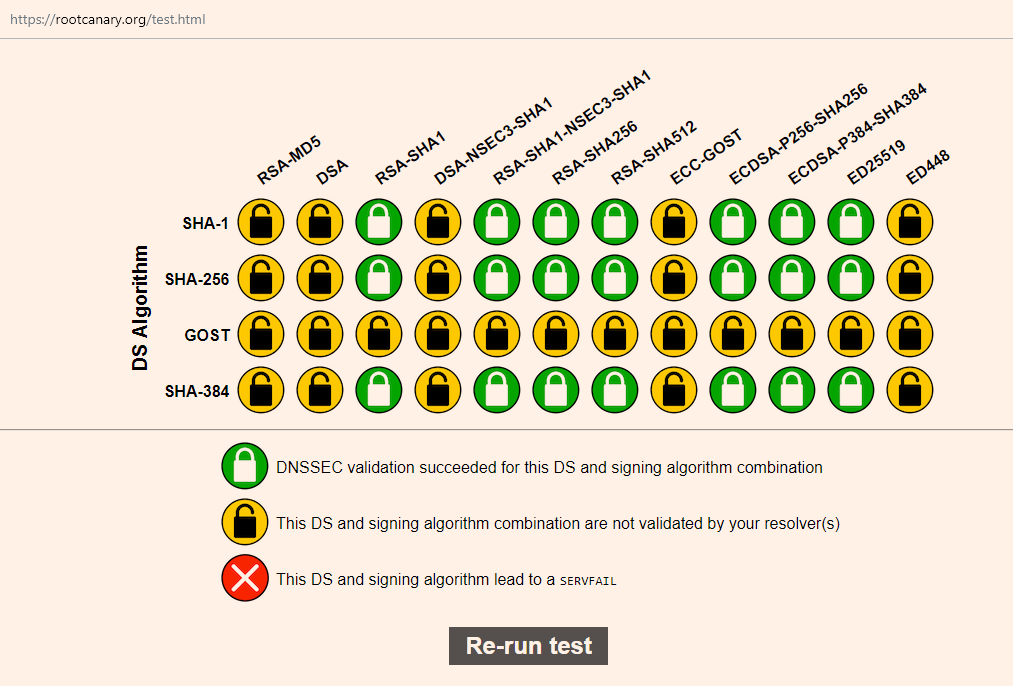Screen dimensions: 1013x686
Task: Click SHA-384 row lock under ECDSA-P256-SHA256
Action: 733,390
